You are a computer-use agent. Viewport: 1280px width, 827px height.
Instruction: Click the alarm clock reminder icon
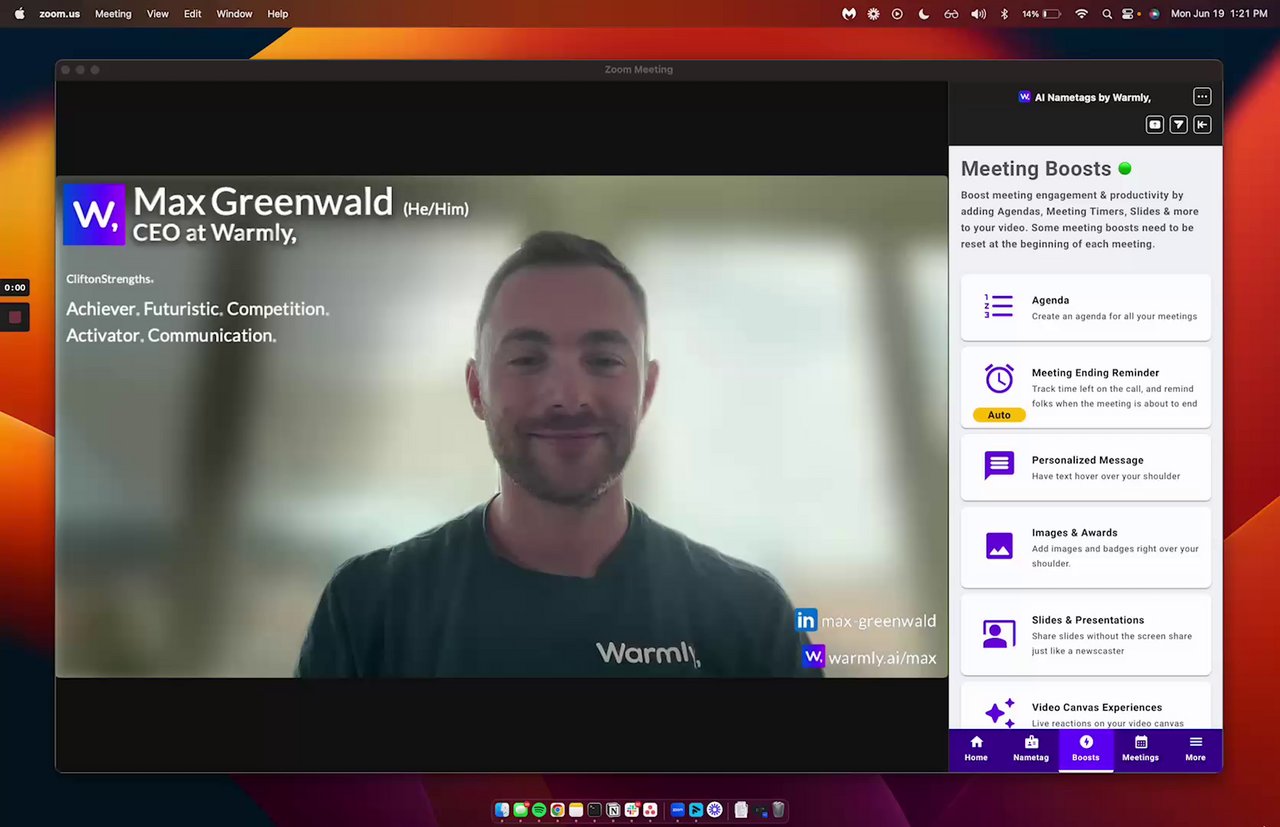click(x=999, y=379)
